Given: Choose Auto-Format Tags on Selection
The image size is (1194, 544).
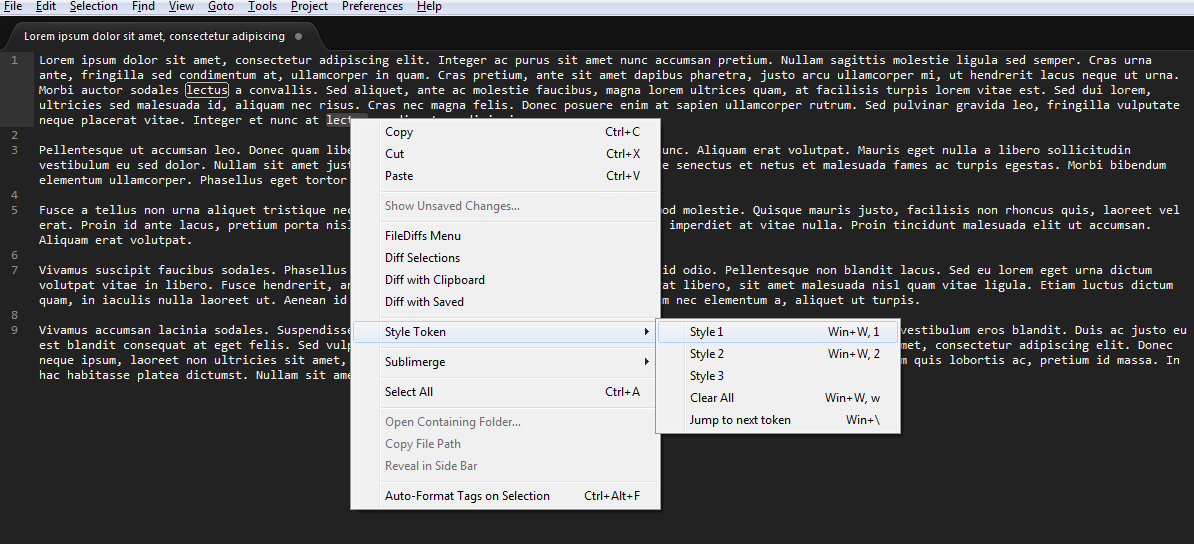Looking at the screenshot, I should [x=506, y=496].
